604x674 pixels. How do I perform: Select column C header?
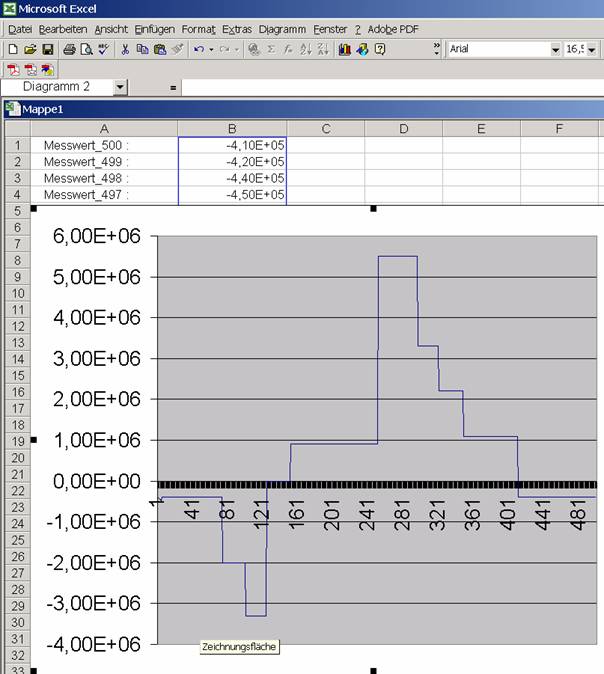coord(325,128)
